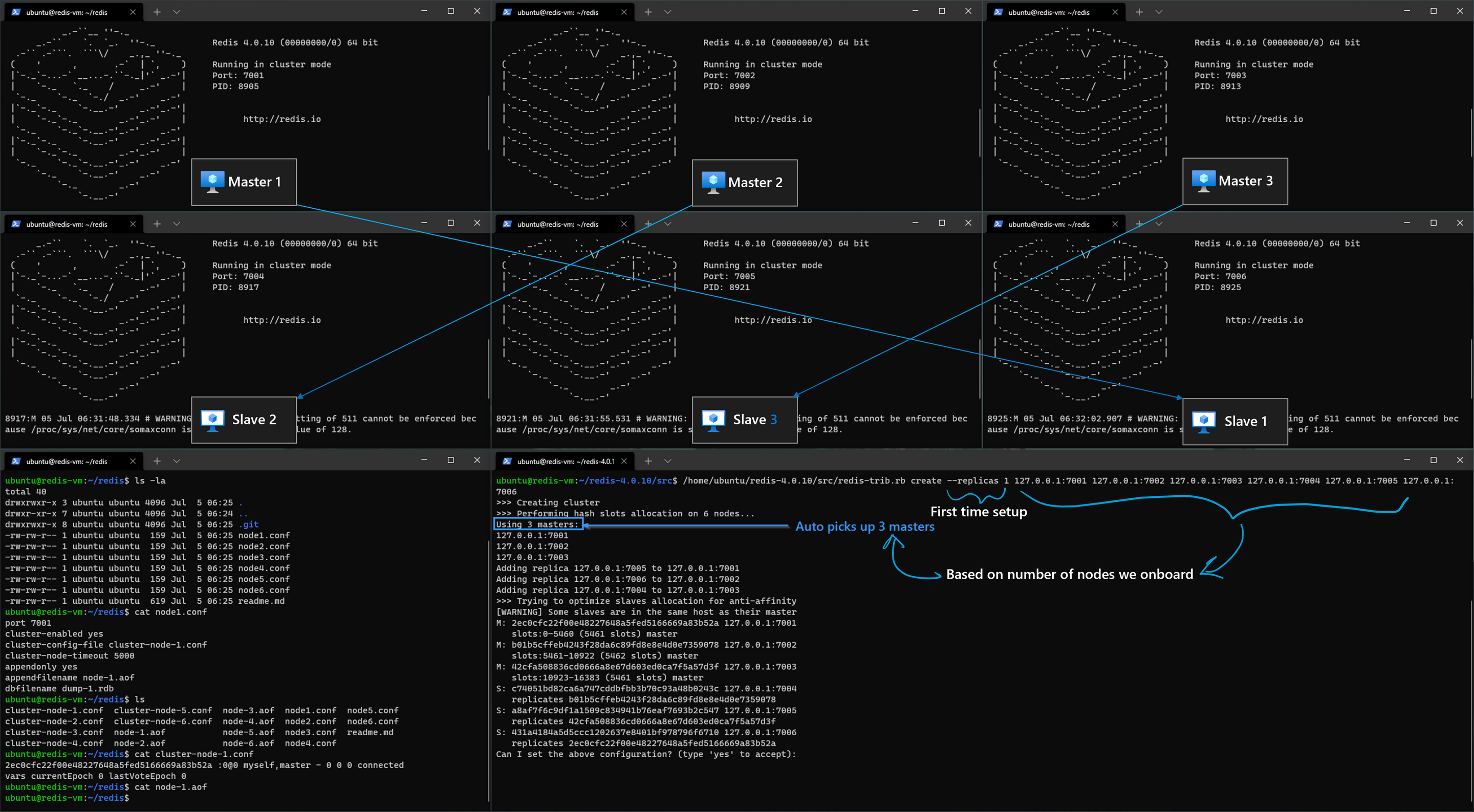Viewport: 1474px width, 812px height.
Task: Open the tab options chevron in the bottom-center terminal
Action: pos(668,460)
